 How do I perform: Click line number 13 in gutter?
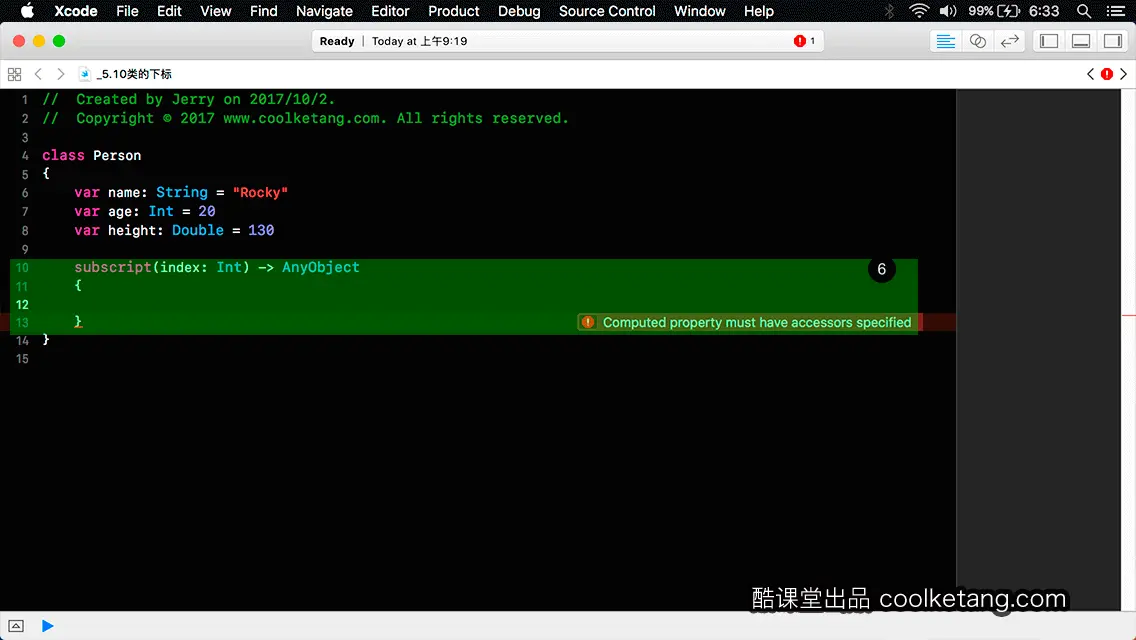click(22, 323)
